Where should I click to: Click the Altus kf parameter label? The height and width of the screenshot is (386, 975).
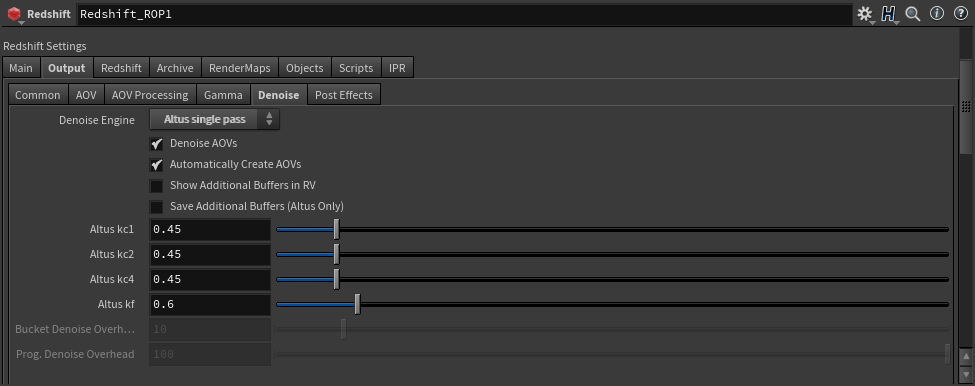click(116, 305)
